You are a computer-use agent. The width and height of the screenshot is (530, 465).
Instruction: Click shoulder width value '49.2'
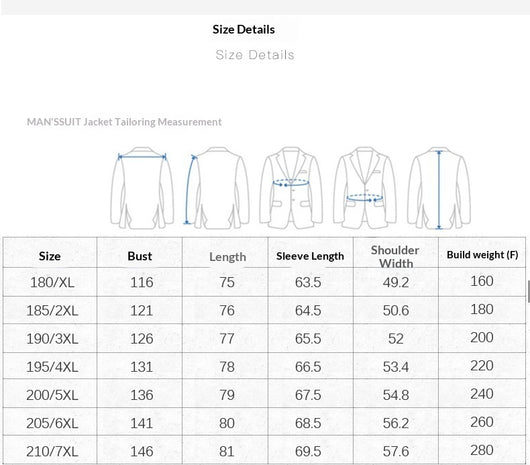click(x=396, y=283)
